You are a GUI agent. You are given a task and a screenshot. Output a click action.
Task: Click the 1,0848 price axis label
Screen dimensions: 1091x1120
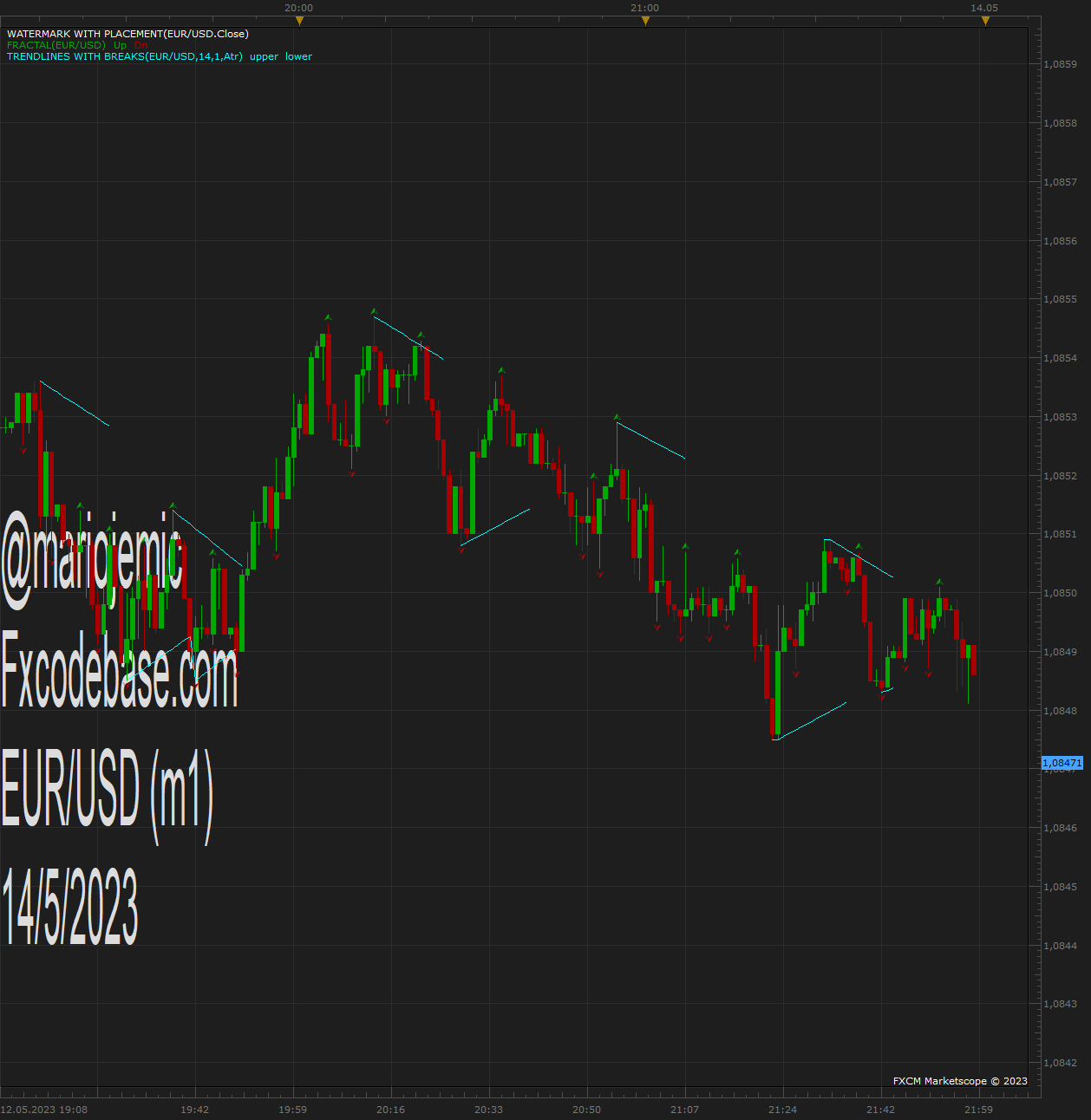click(1060, 711)
